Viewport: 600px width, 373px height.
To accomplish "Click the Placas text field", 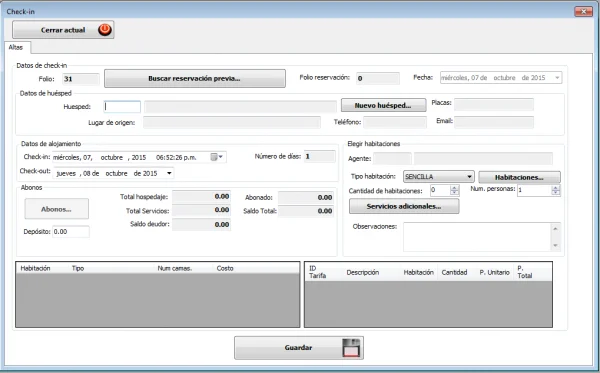I will click(494, 104).
